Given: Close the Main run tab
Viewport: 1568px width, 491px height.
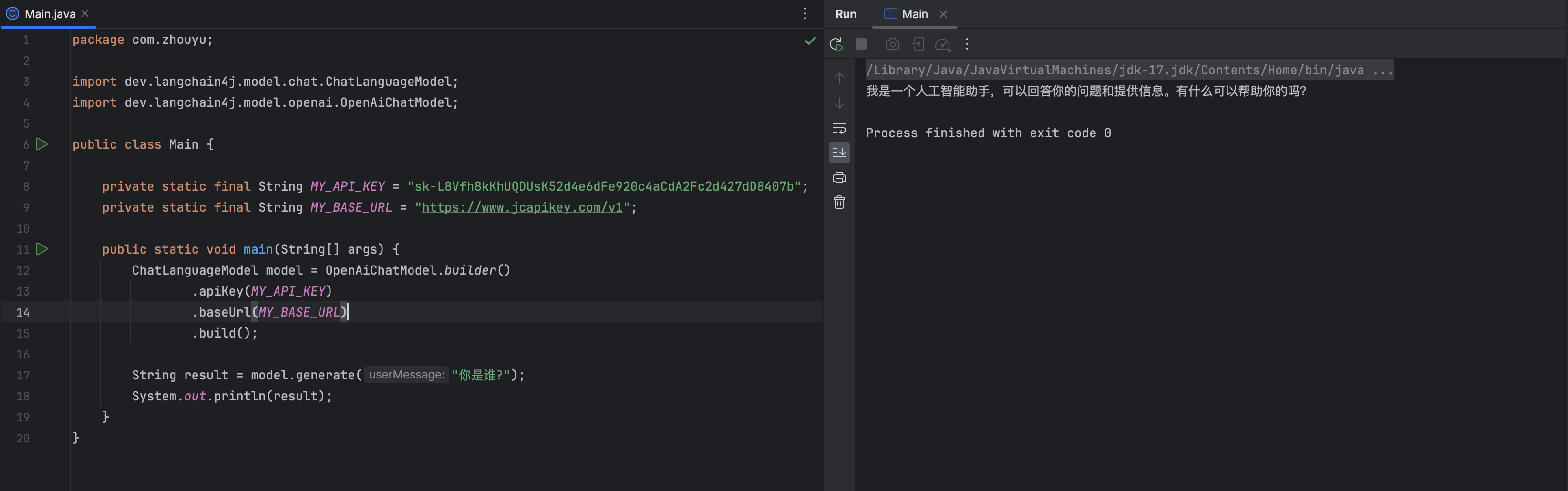Looking at the screenshot, I should pyautogui.click(x=943, y=14).
